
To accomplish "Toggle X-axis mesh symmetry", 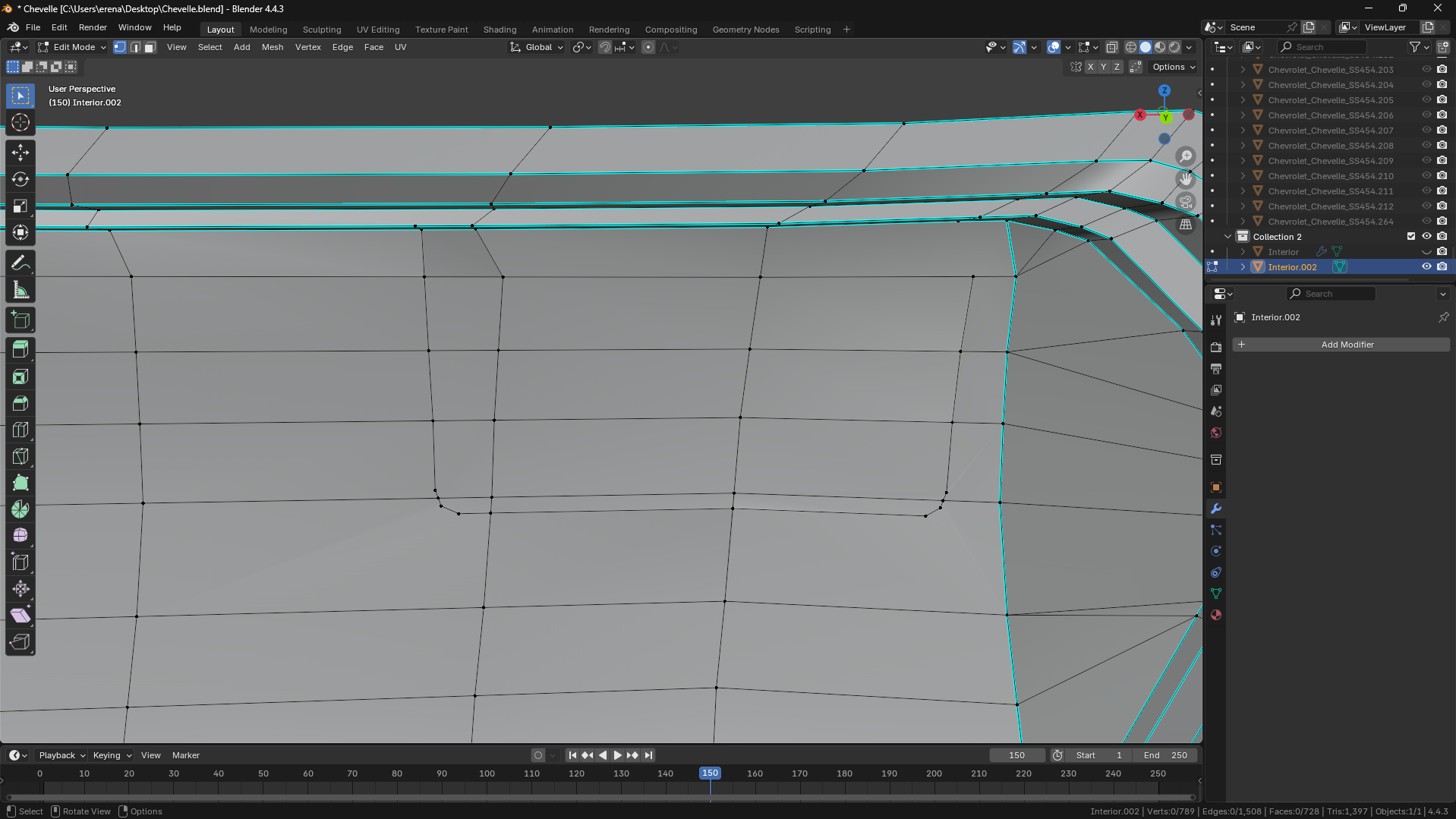I will (x=1090, y=67).
